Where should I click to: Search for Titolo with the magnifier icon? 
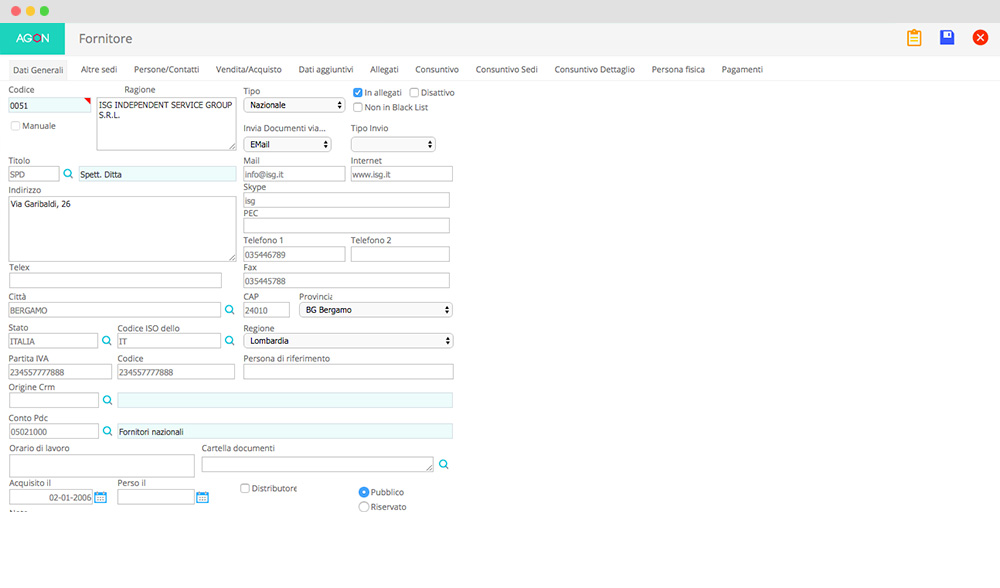[68, 173]
